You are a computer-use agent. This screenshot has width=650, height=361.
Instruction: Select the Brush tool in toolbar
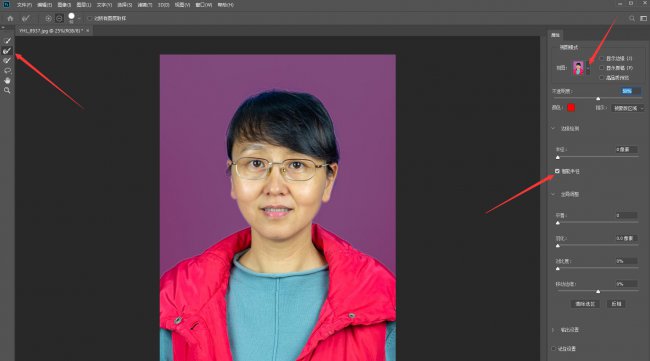[x=7, y=61]
